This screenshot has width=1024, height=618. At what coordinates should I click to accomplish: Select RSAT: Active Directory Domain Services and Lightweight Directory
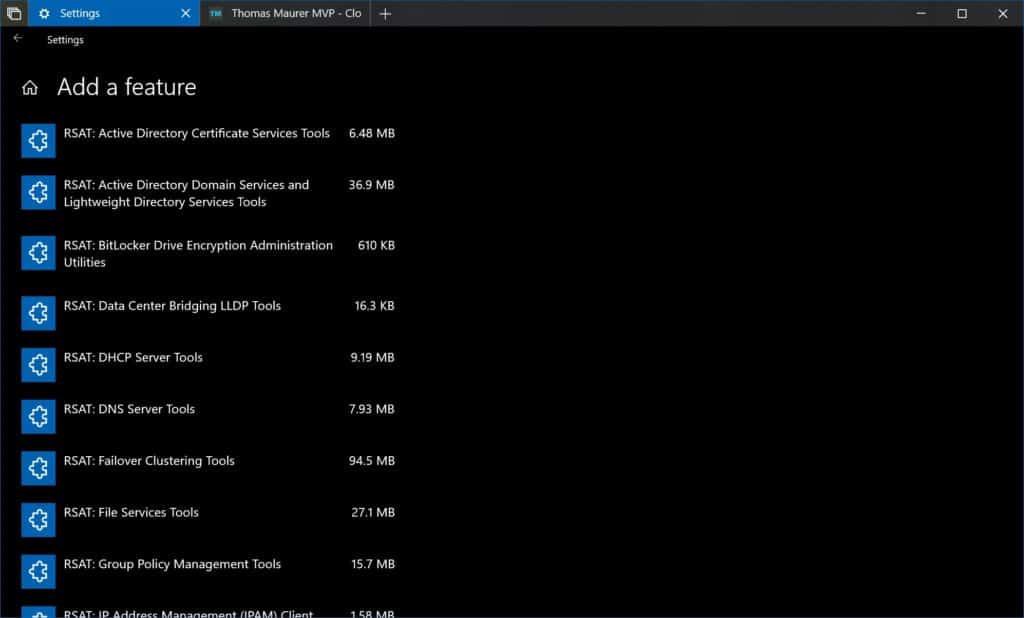186,193
